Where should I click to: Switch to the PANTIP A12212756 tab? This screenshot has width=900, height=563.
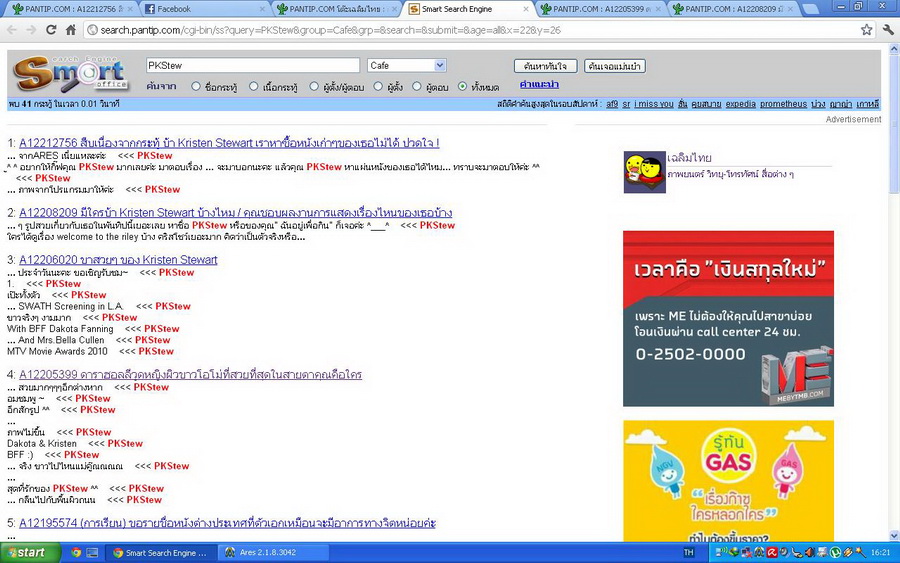(72, 9)
